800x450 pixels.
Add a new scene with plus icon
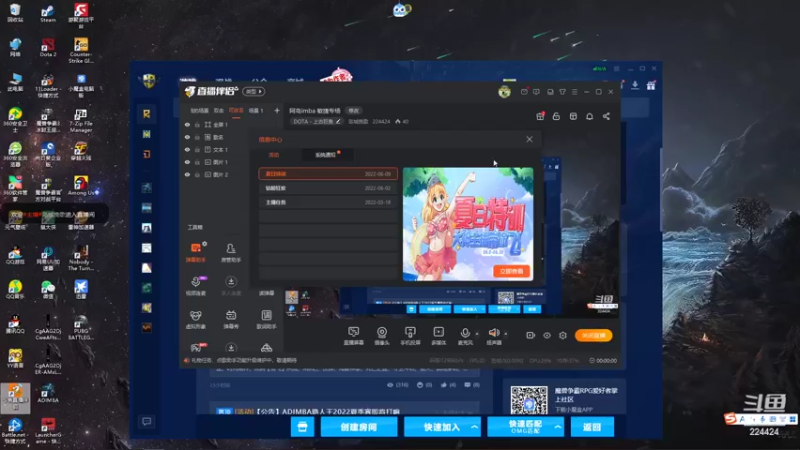(277, 110)
